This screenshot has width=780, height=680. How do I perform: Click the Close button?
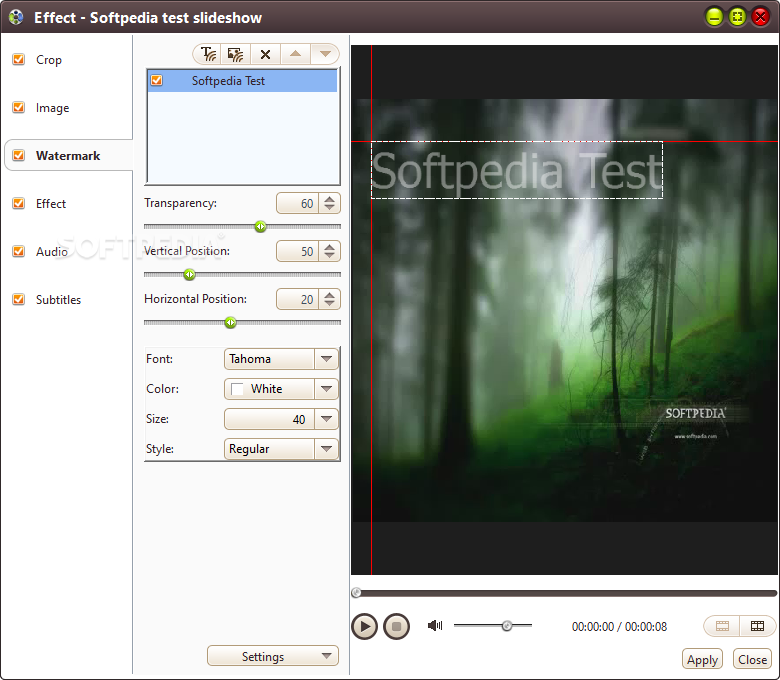coord(752,660)
